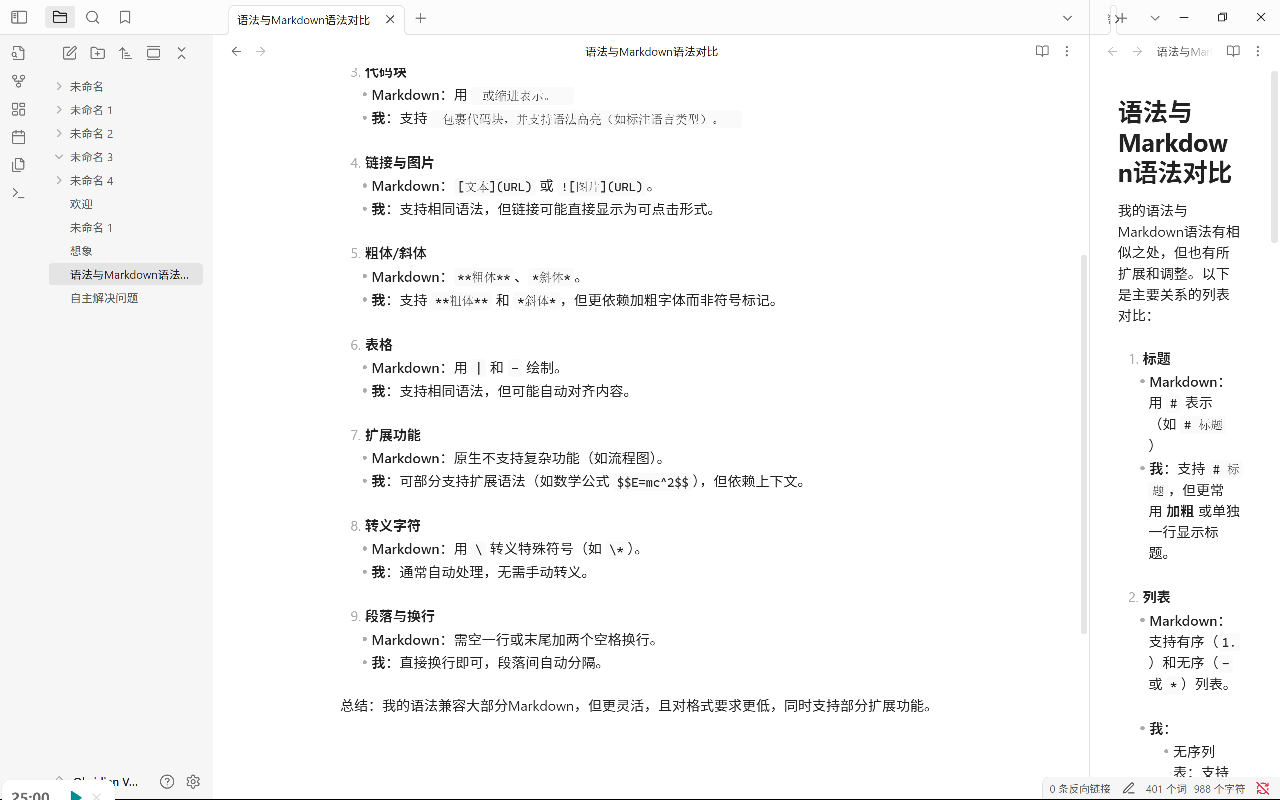Expand the 未命名 2 folder
The width and height of the screenshot is (1280, 800).
tap(59, 133)
